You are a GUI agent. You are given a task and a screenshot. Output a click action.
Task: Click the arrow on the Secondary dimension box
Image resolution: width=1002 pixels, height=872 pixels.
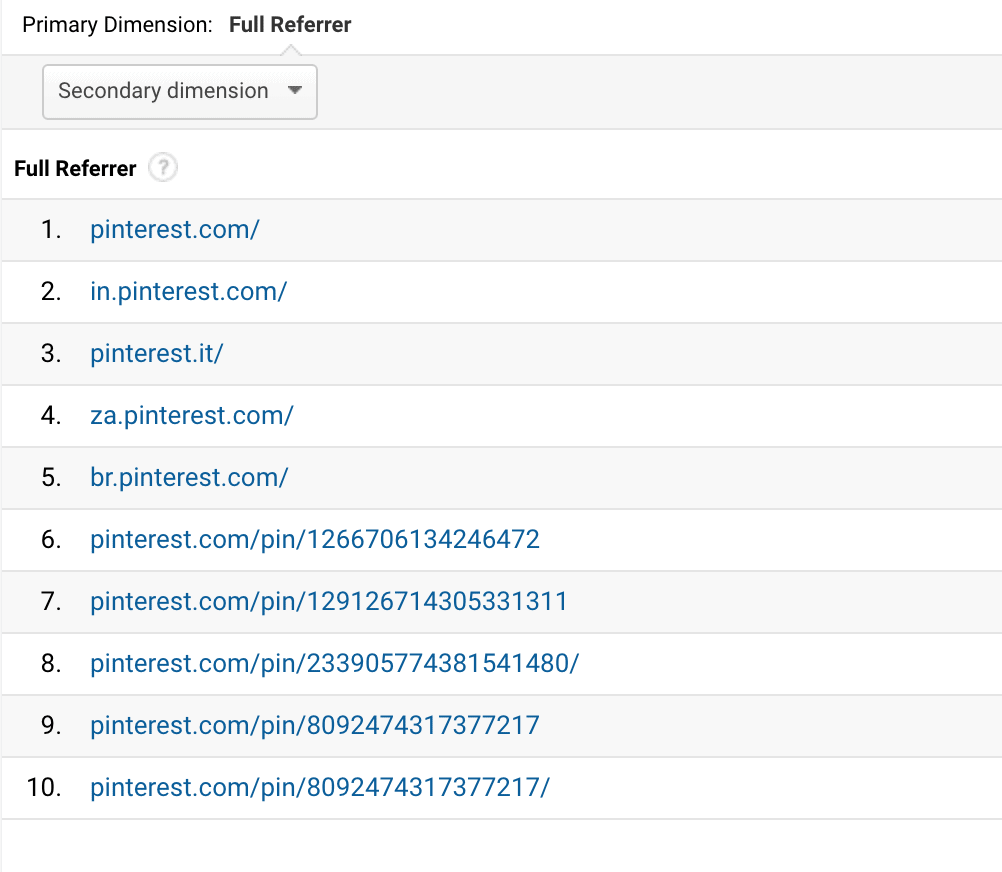pos(295,90)
